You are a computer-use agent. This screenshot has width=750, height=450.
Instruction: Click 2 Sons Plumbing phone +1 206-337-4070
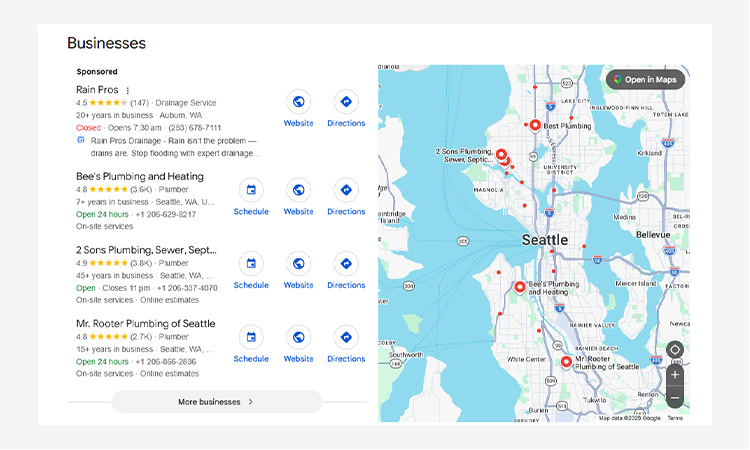tap(187, 288)
